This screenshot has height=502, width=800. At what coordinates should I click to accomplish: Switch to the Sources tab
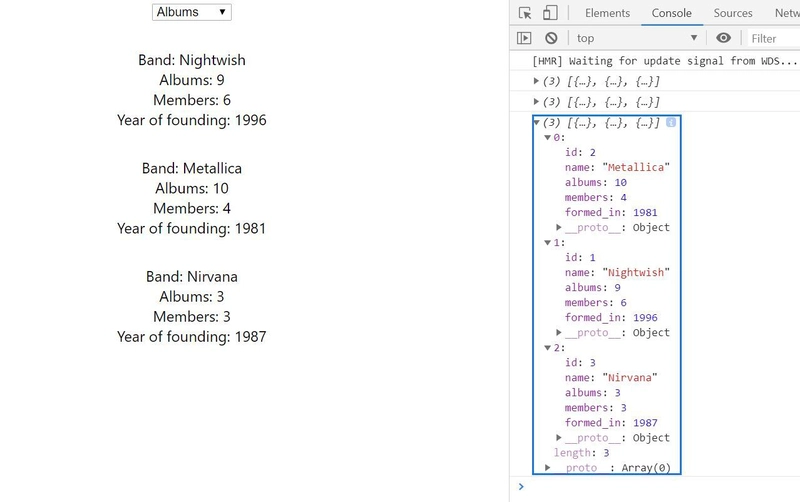(x=732, y=13)
